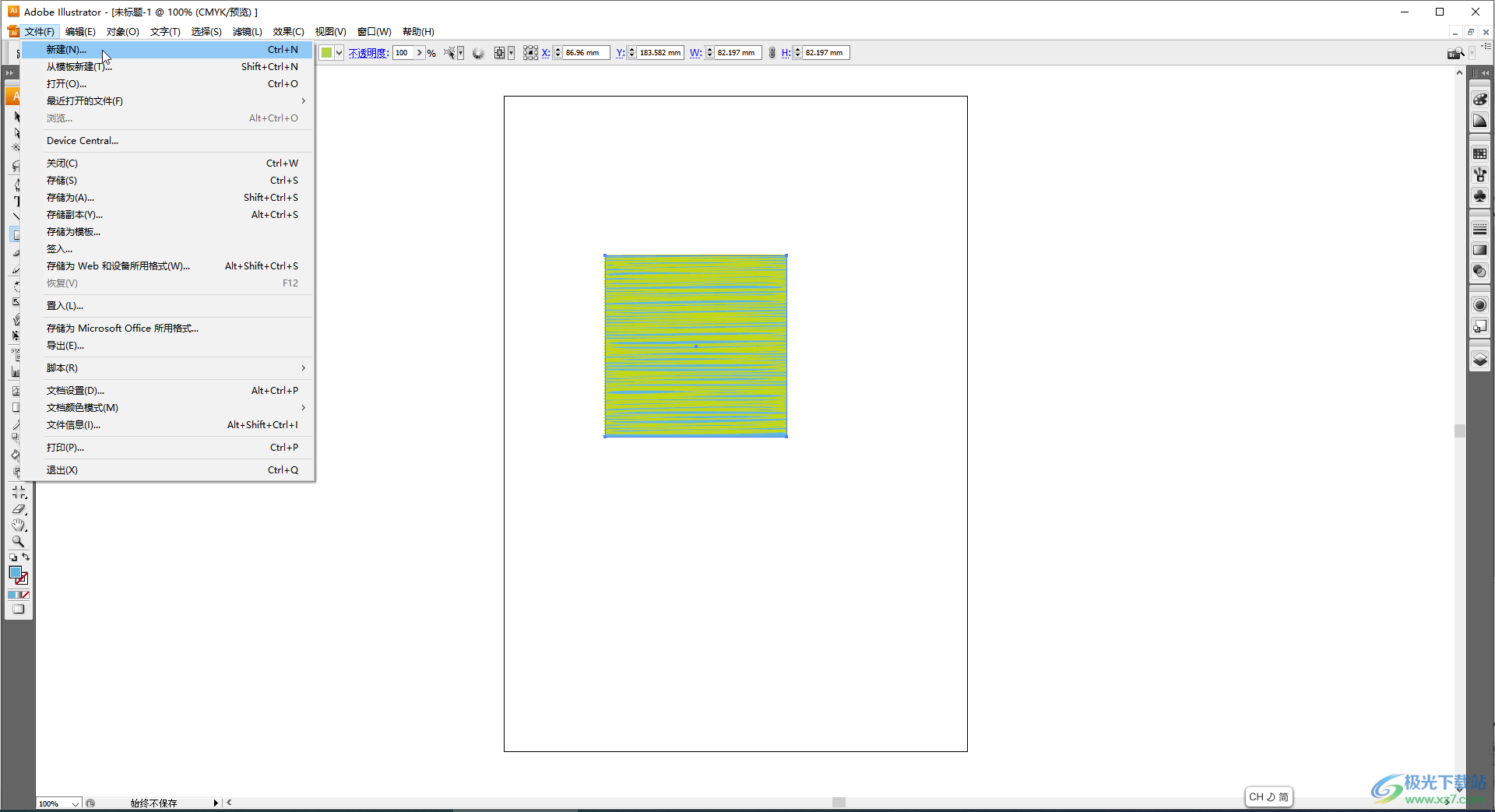Open the Appearance panel icon
1495x812 pixels.
(x=1479, y=305)
